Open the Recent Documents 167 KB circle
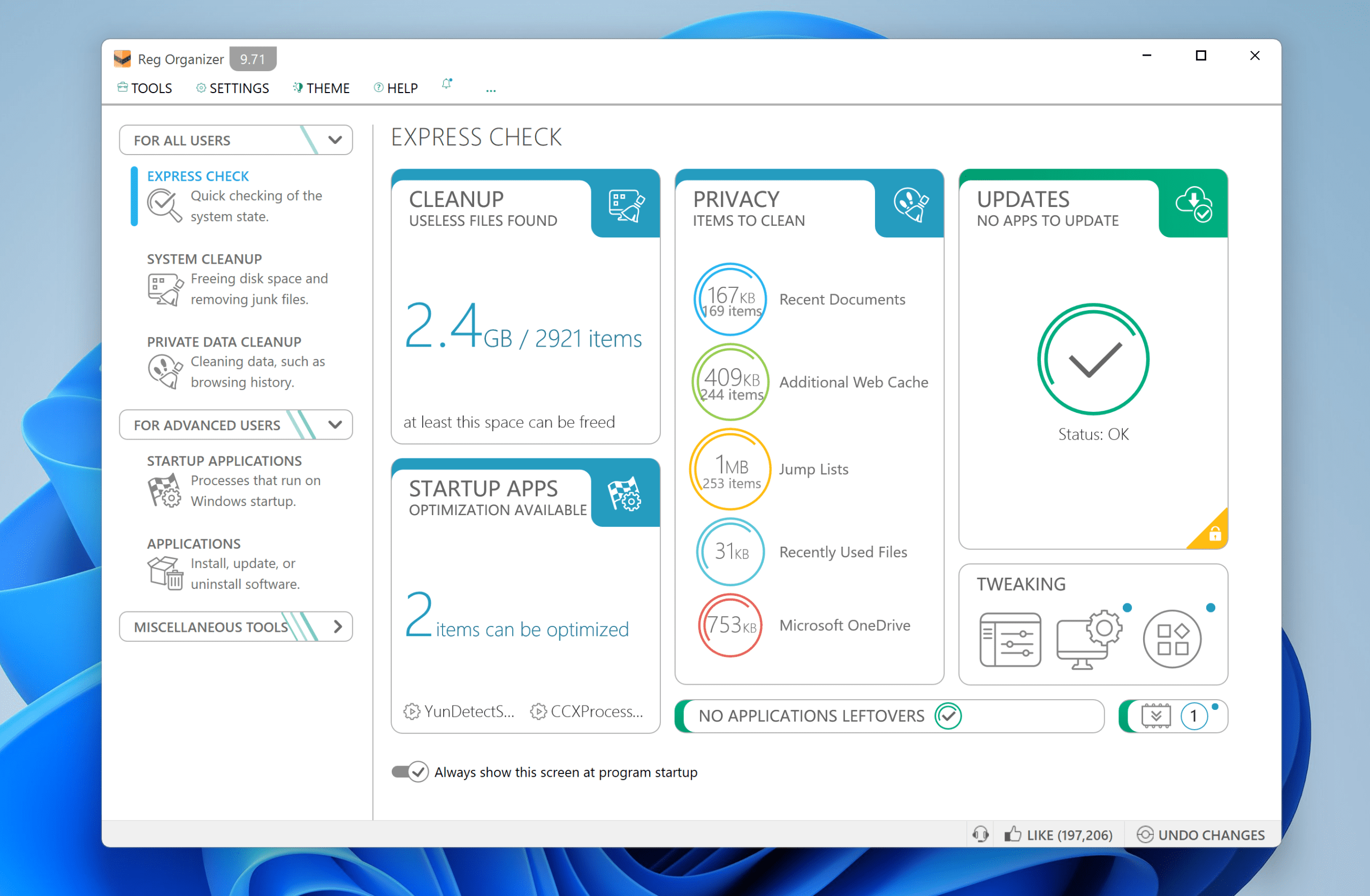This screenshot has height=896, width=1370. click(730, 300)
